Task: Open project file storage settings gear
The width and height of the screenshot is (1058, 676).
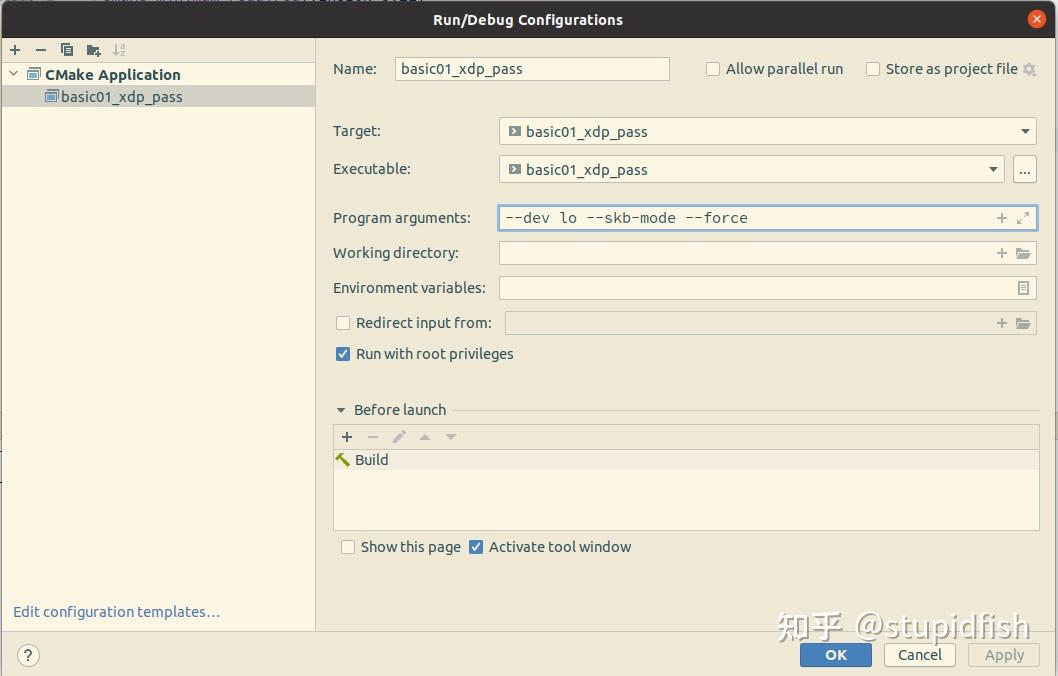Action: (1029, 69)
